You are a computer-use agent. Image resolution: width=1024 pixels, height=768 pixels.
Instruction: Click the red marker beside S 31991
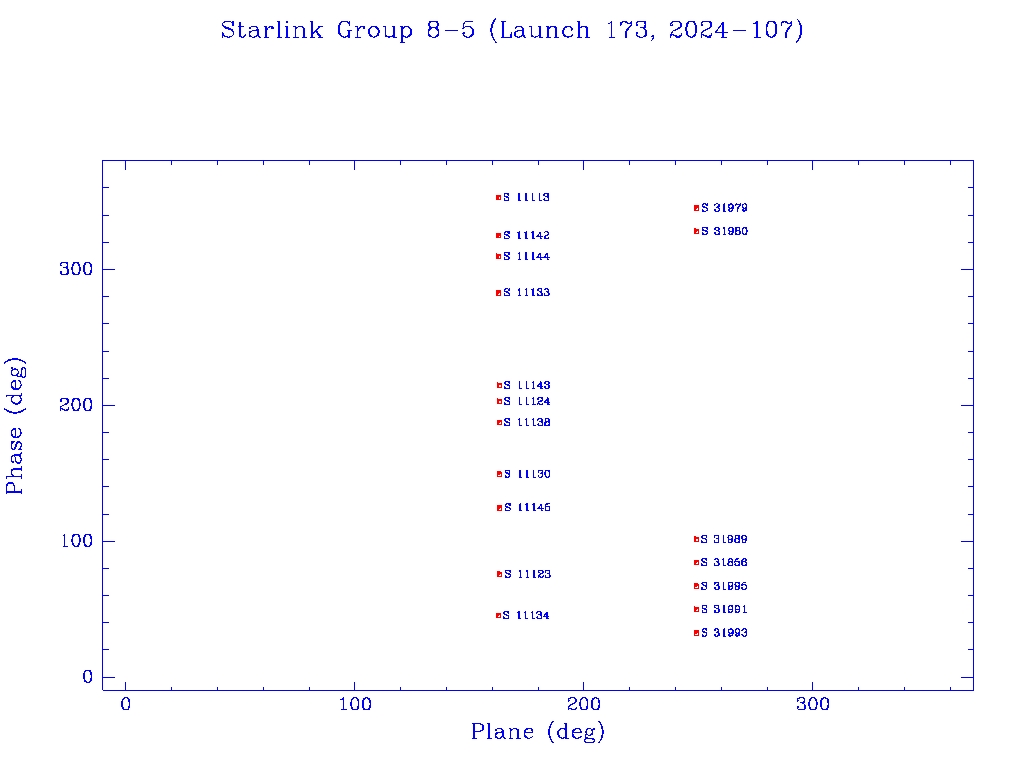point(696,609)
